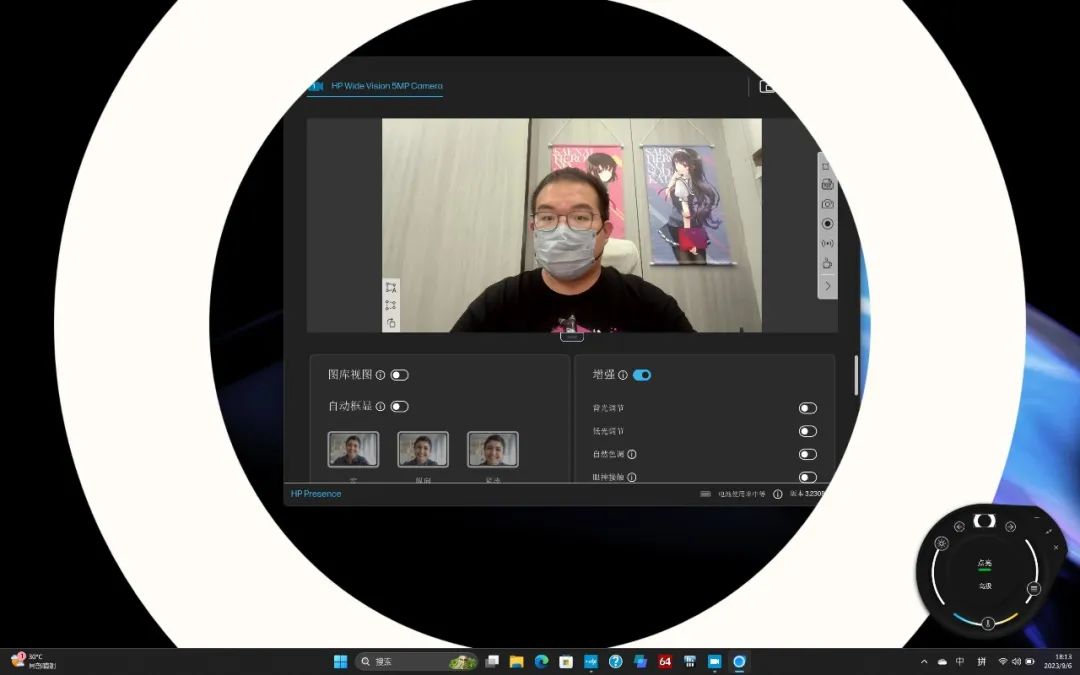Click the pin icon on light dial
This screenshot has height=675, width=1080.
[x=1048, y=532]
